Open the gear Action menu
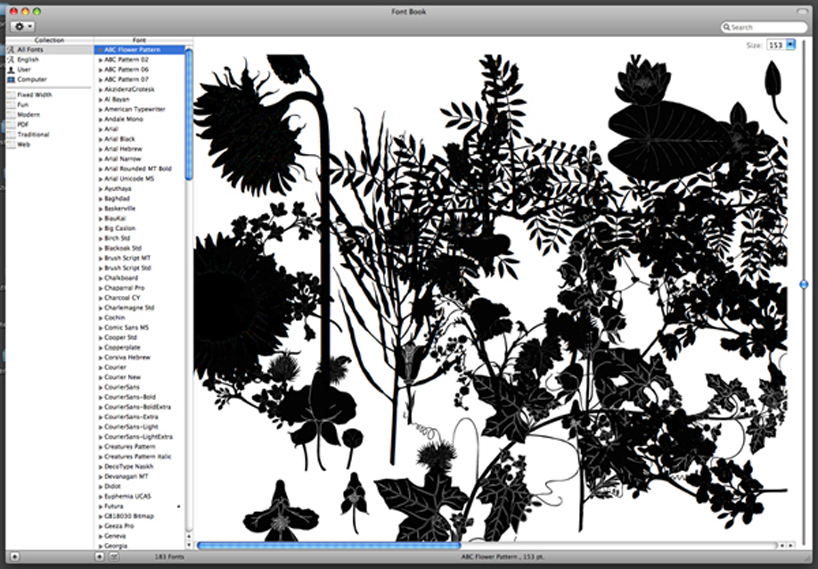The image size is (818, 569). [x=22, y=26]
